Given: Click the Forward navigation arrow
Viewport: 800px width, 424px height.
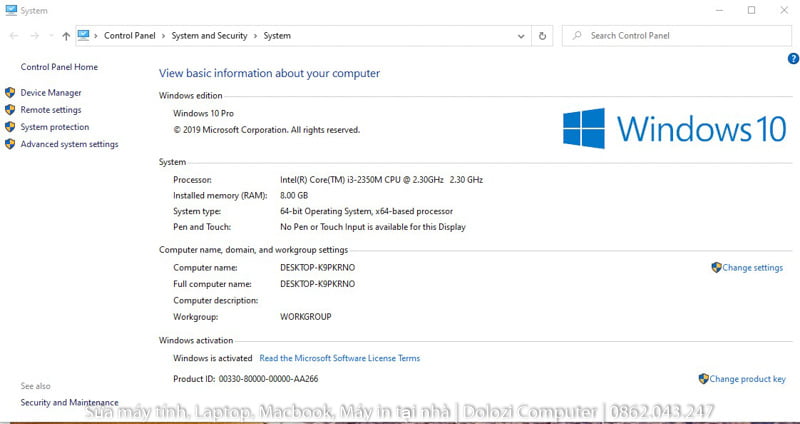Looking at the screenshot, I should click(x=35, y=36).
